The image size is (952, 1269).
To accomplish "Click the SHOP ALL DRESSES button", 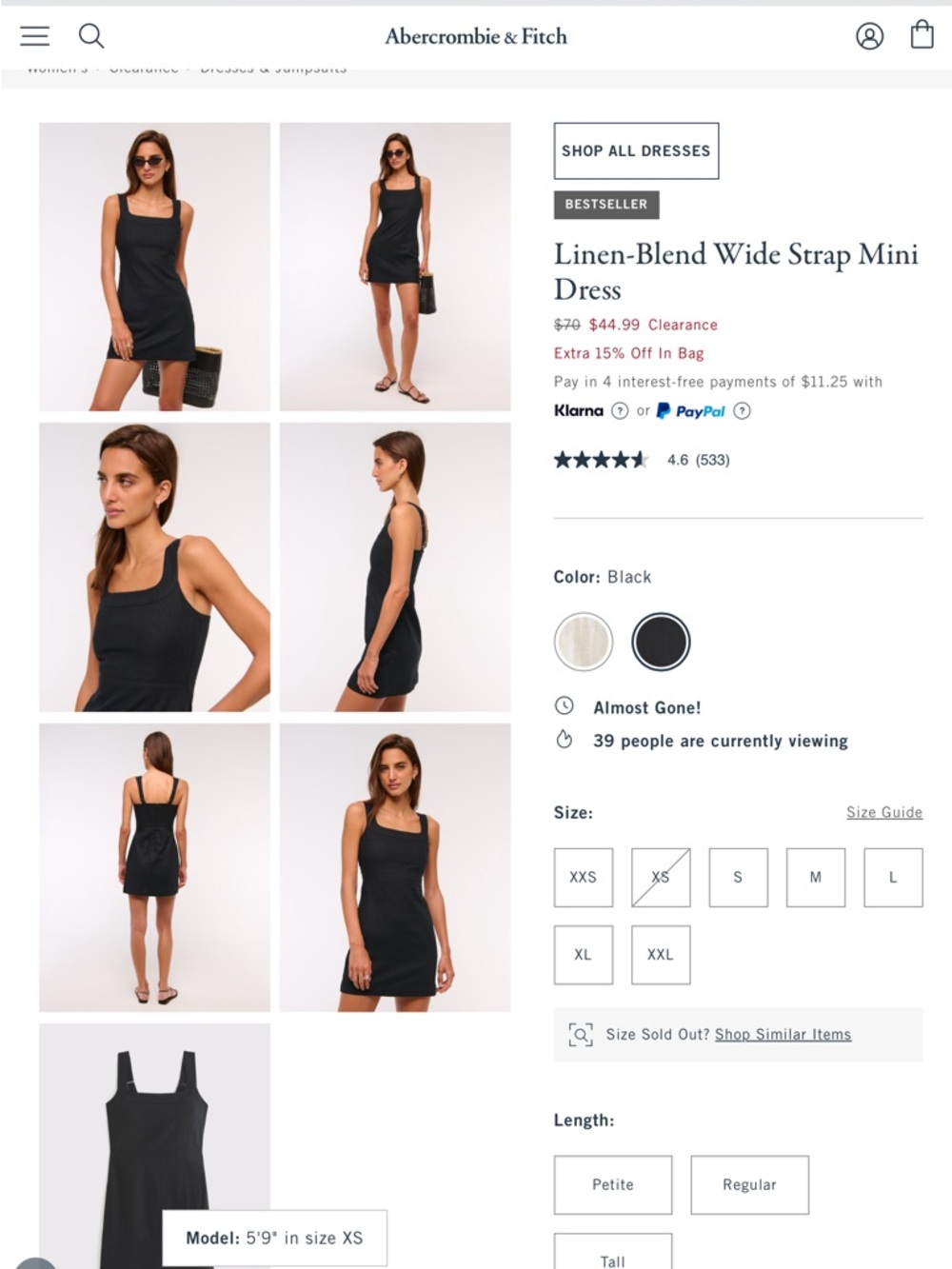I will point(636,150).
